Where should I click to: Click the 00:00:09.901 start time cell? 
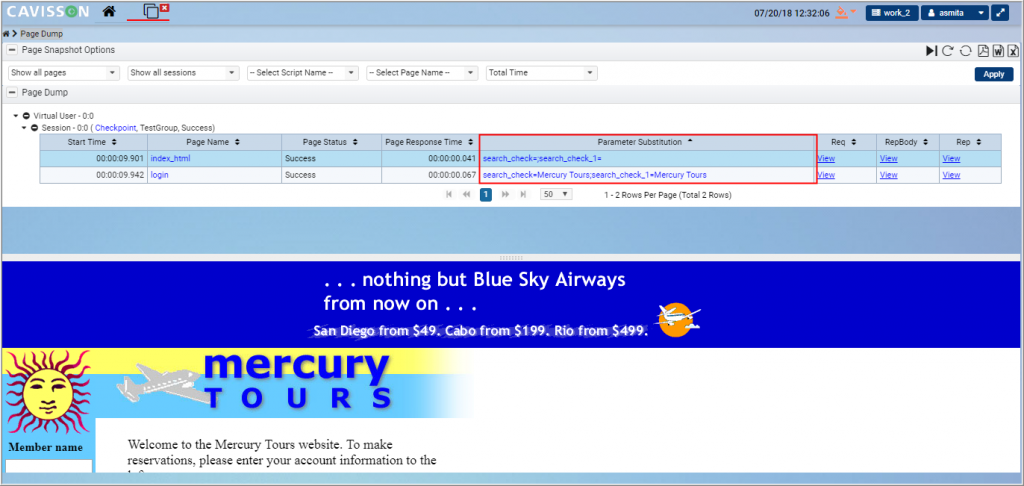point(93,159)
